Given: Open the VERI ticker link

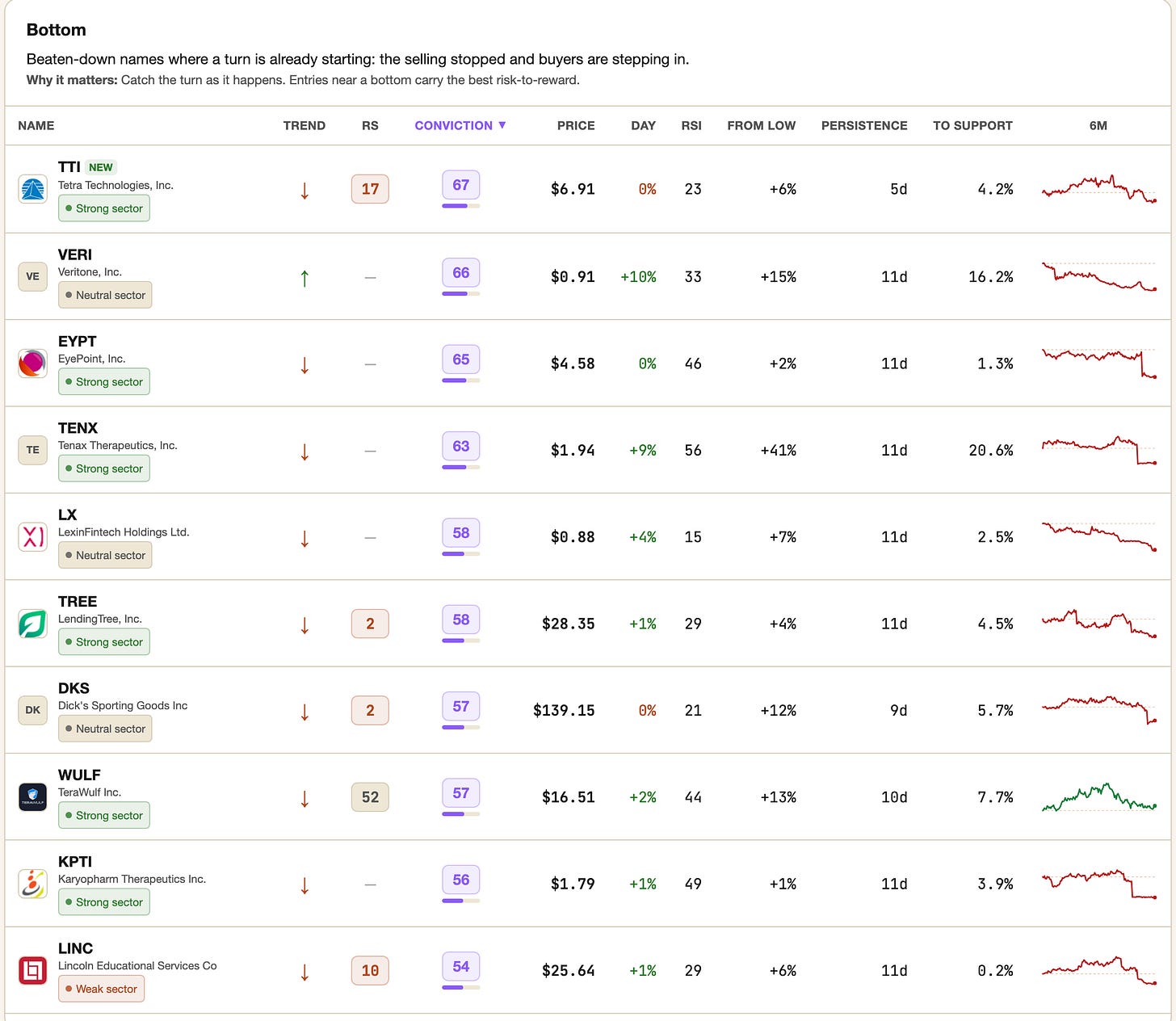Looking at the screenshot, I should point(75,254).
